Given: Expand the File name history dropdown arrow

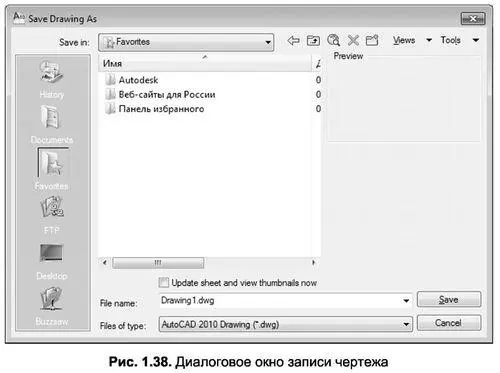Looking at the screenshot, I should [x=406, y=301].
